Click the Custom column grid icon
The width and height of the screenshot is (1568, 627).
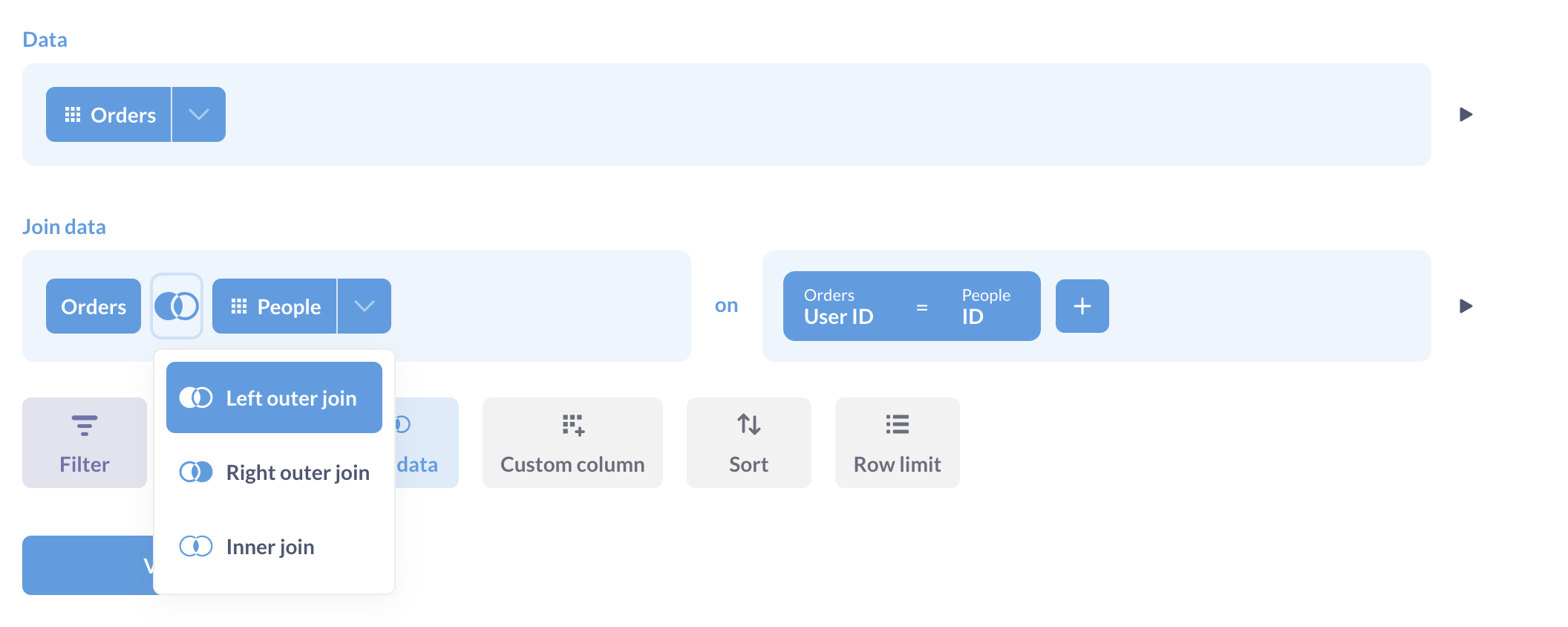click(x=572, y=425)
